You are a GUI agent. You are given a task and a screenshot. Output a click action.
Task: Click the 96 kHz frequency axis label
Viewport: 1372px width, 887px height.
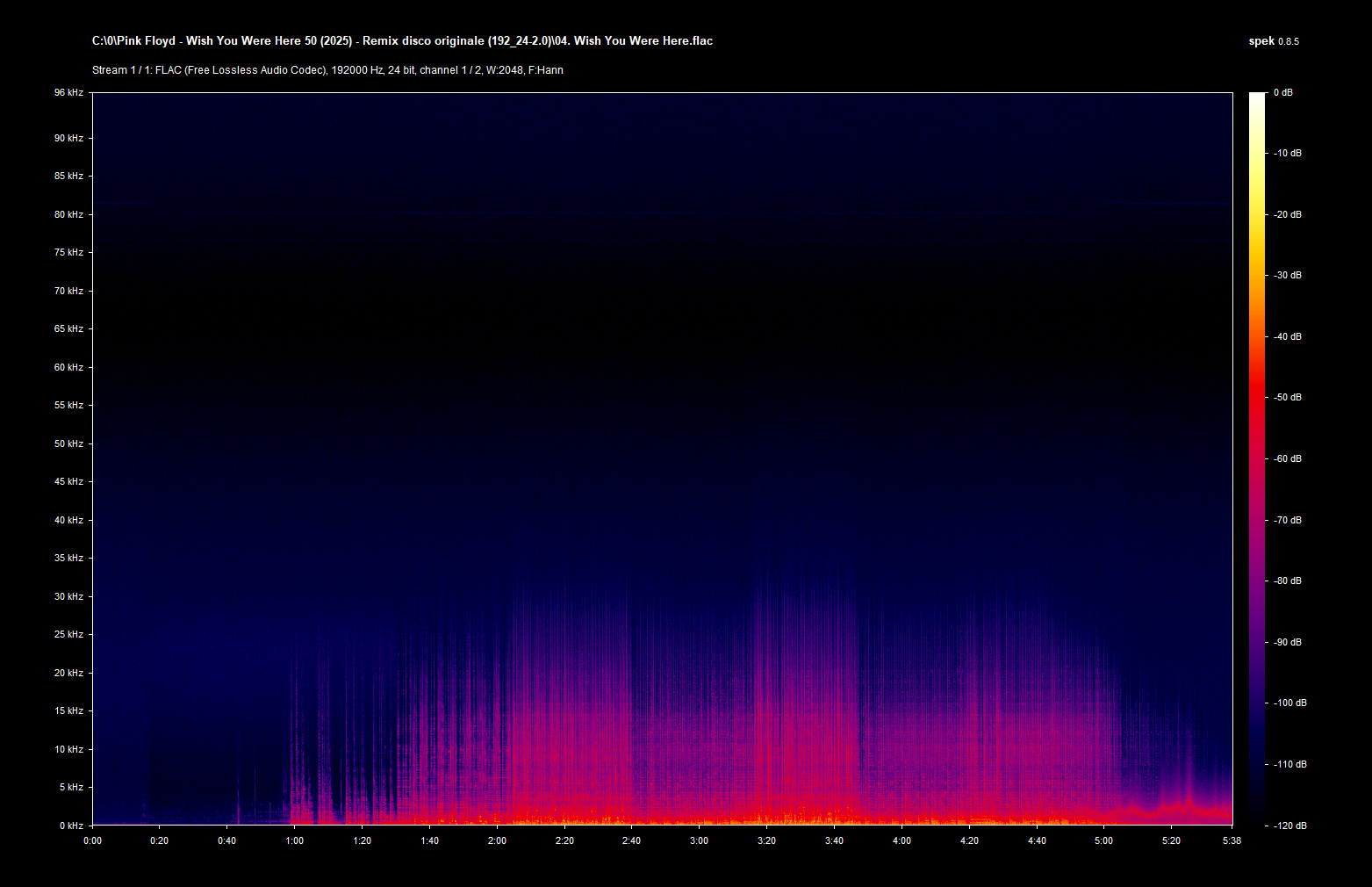68,92
